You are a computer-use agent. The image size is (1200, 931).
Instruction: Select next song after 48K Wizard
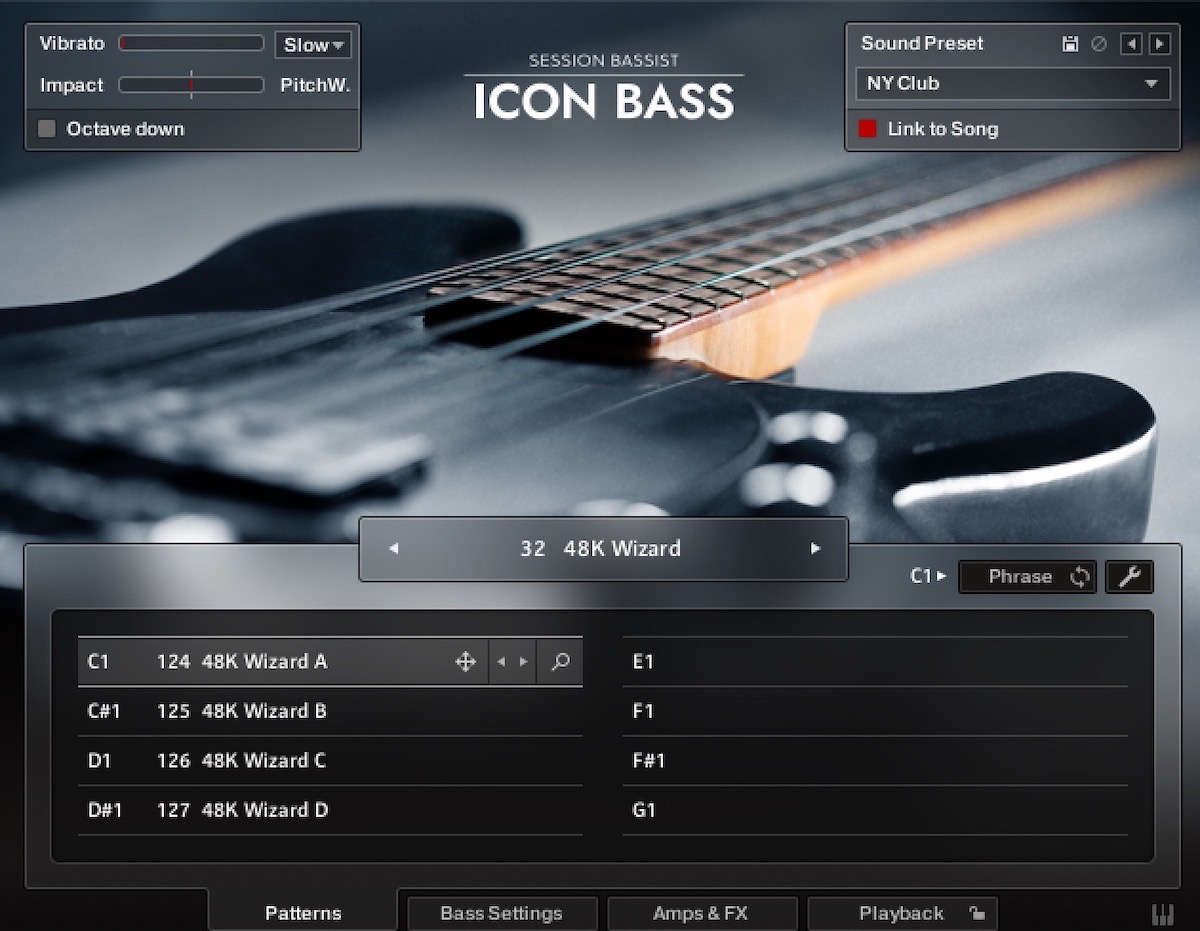coord(815,549)
